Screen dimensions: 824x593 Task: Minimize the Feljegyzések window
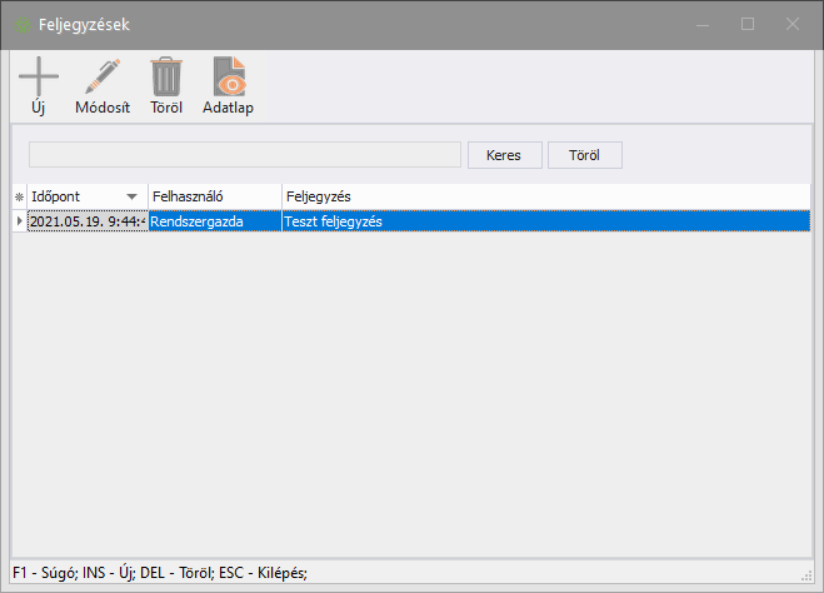tap(702, 24)
